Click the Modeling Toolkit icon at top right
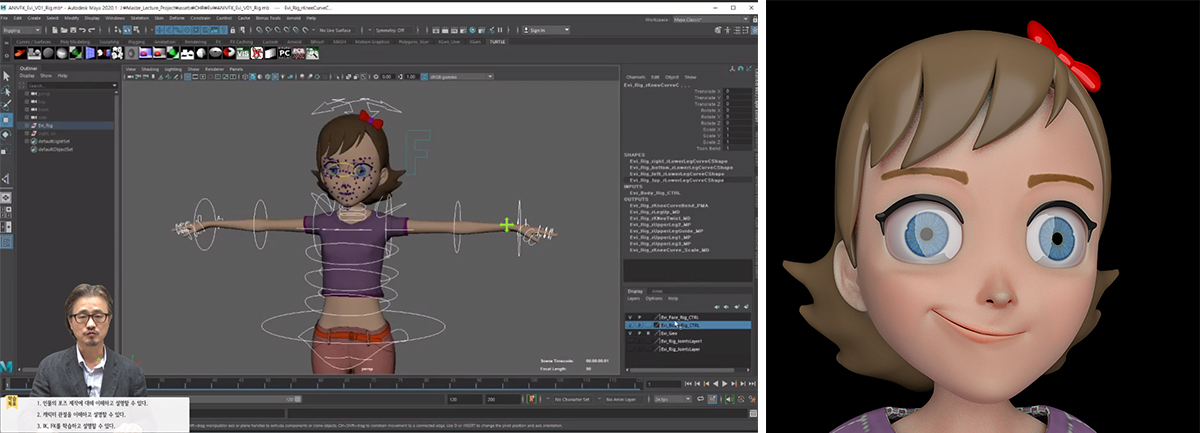1200x433 pixels. tap(718, 30)
